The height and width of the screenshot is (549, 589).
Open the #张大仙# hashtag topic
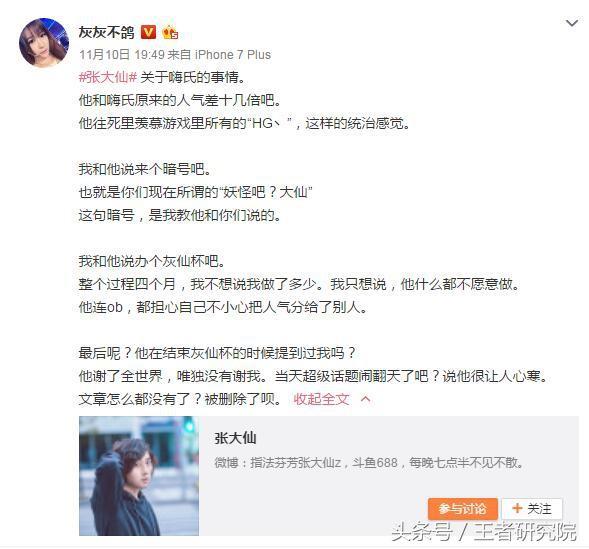[107, 77]
